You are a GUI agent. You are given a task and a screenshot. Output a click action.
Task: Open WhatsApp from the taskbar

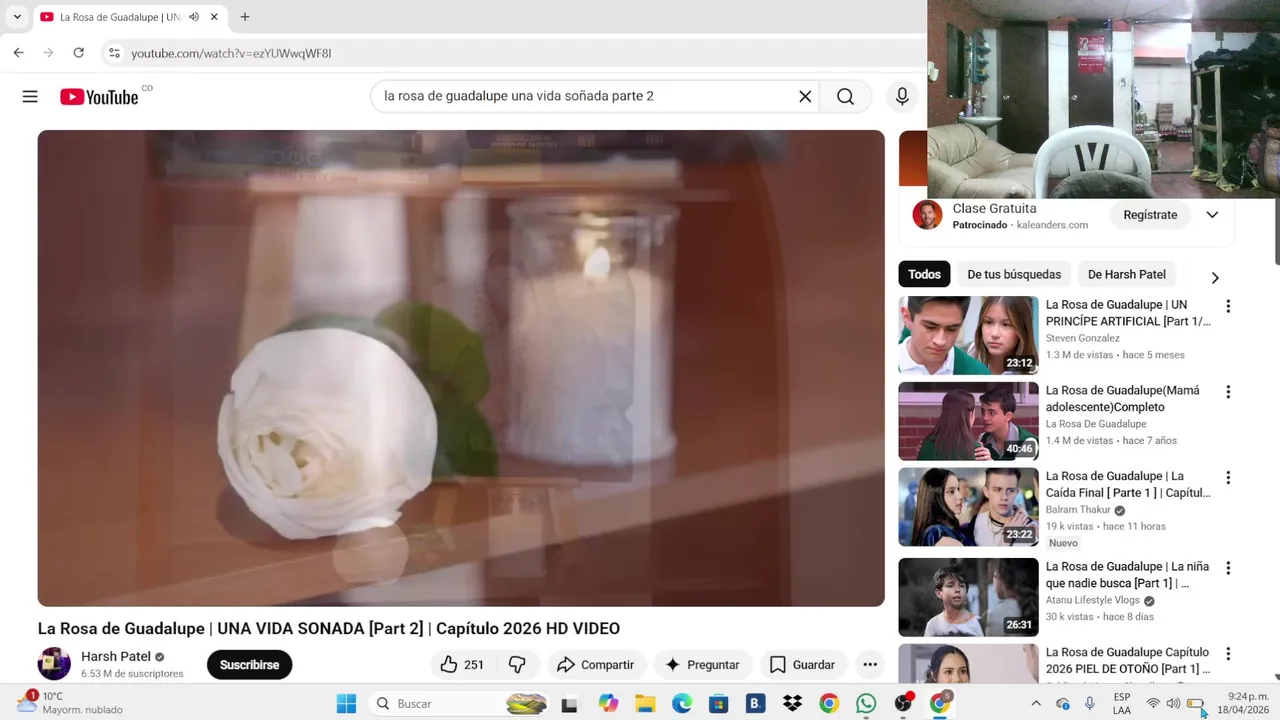[866, 704]
